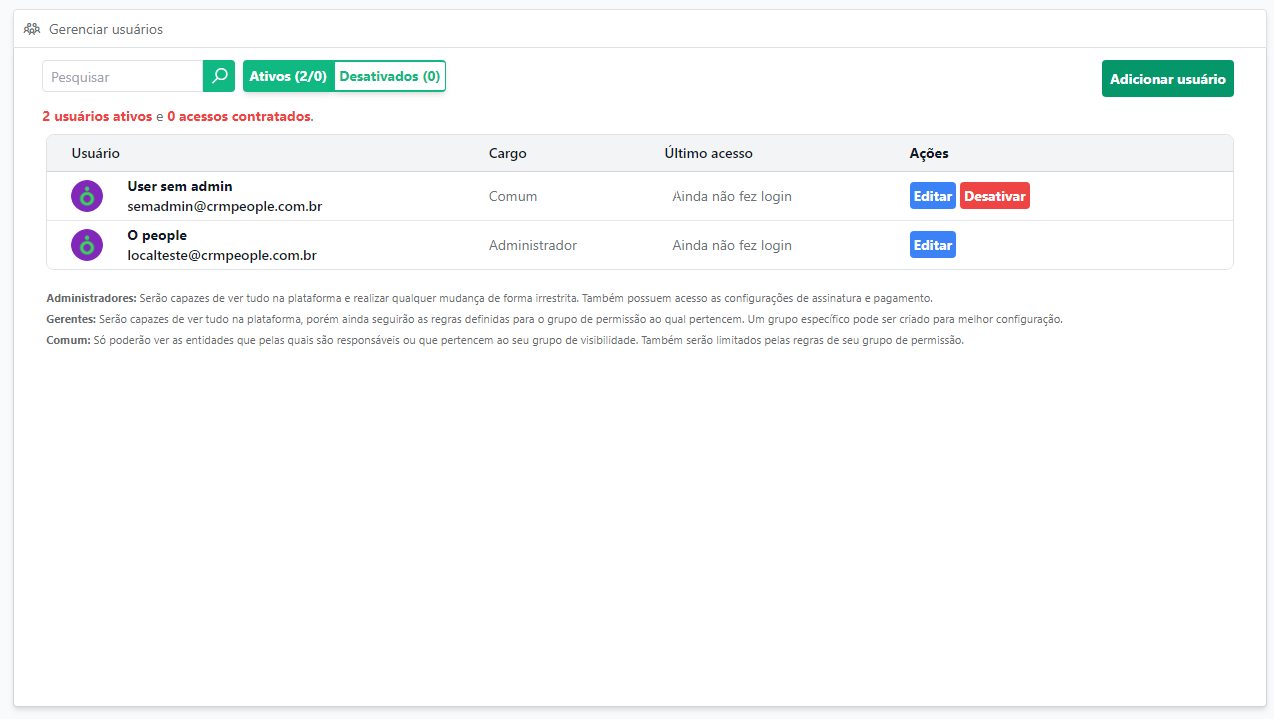
Task: Click the Usuário column header
Action: point(96,153)
